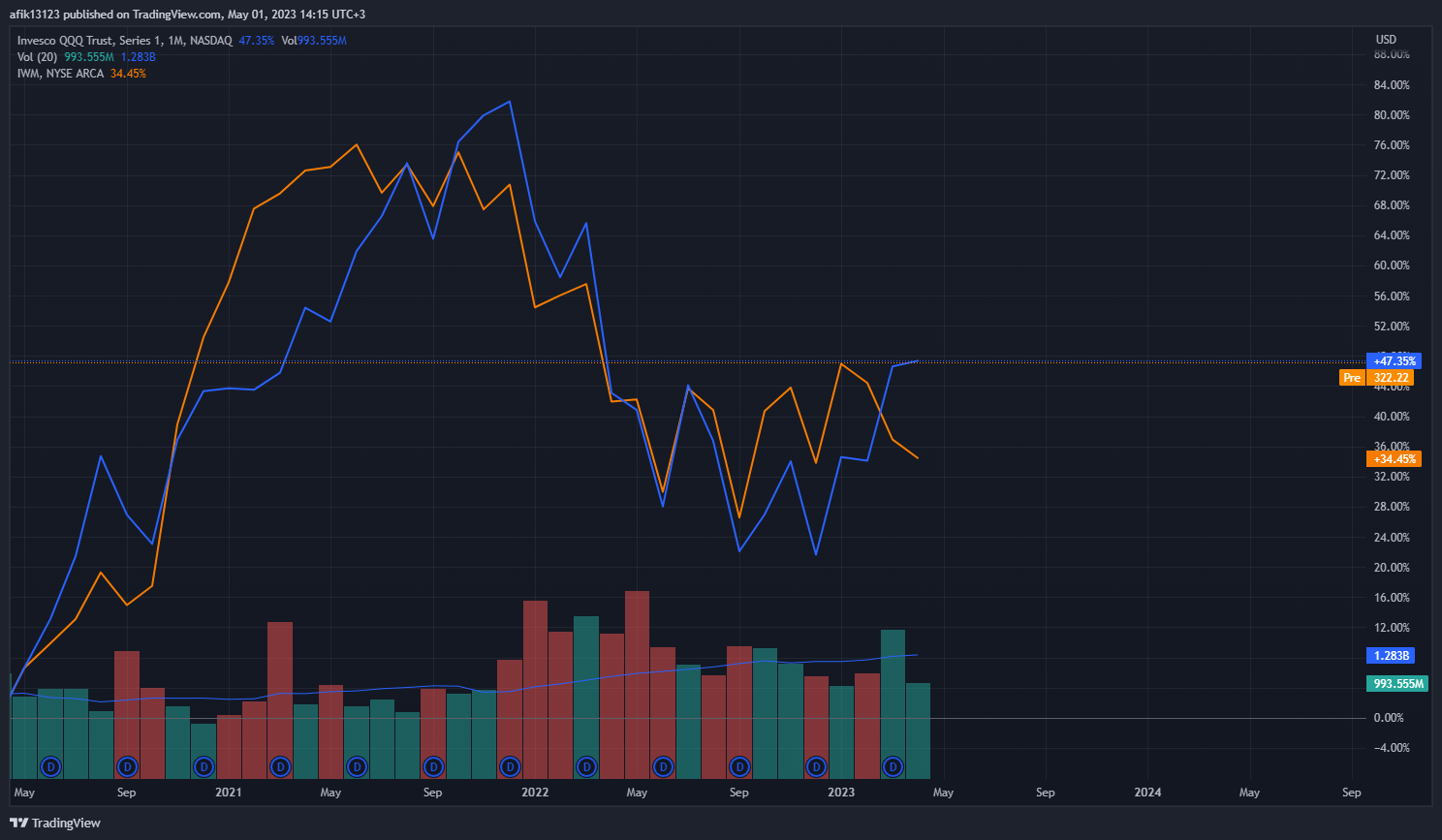The image size is (1442, 840).
Task: Select the IWM, NYSE ARCA legend label
Action: click(x=60, y=74)
